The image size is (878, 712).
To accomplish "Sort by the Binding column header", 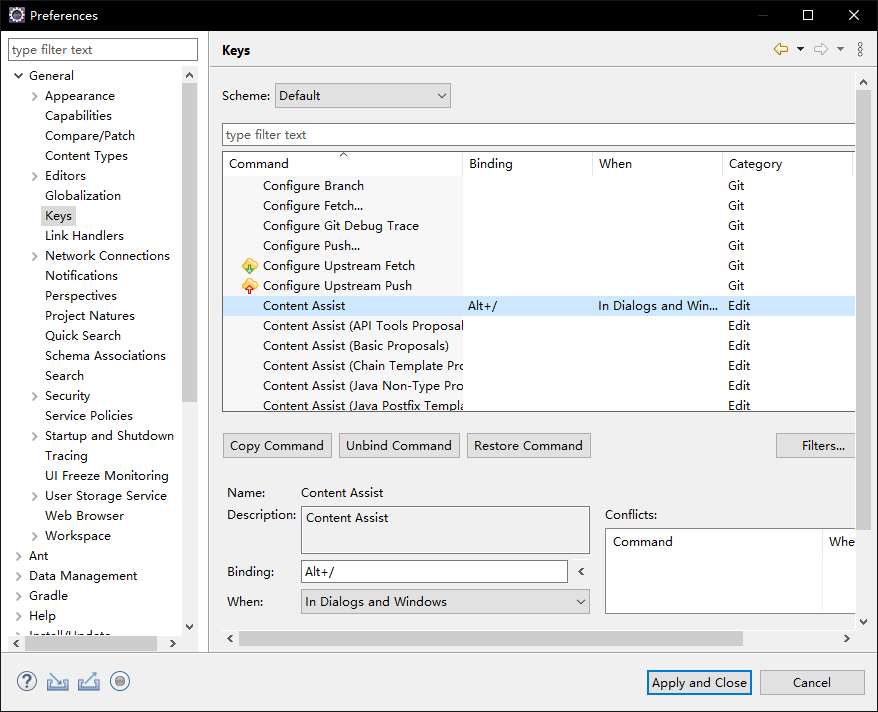I will click(x=527, y=164).
